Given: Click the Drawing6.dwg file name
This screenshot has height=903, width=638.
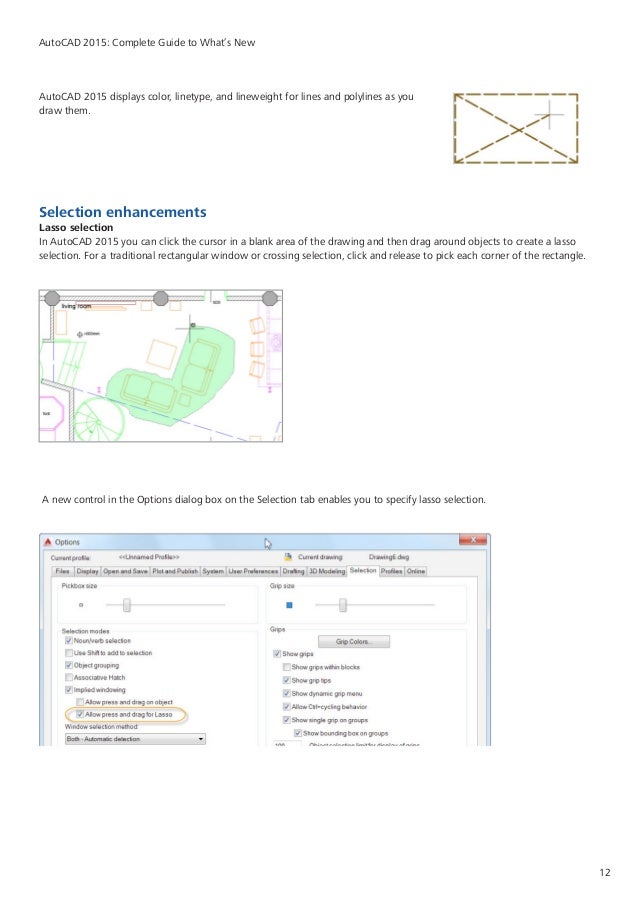Looking at the screenshot, I should tap(389, 557).
